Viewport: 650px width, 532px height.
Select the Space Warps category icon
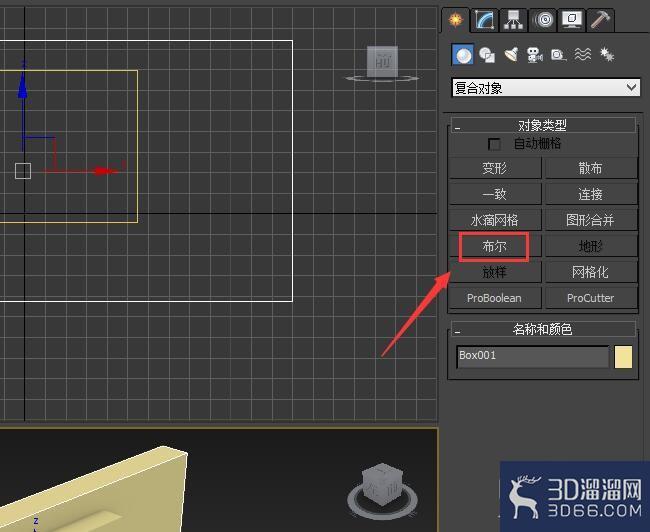tap(582, 55)
